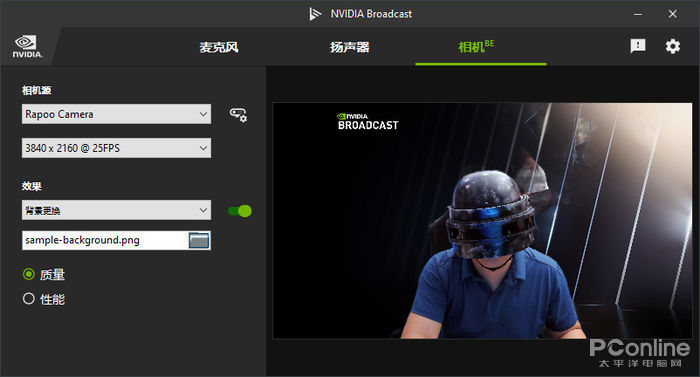Switch to the 扬声器 speaker tab
Screen dimensions: 700x377
[350, 47]
